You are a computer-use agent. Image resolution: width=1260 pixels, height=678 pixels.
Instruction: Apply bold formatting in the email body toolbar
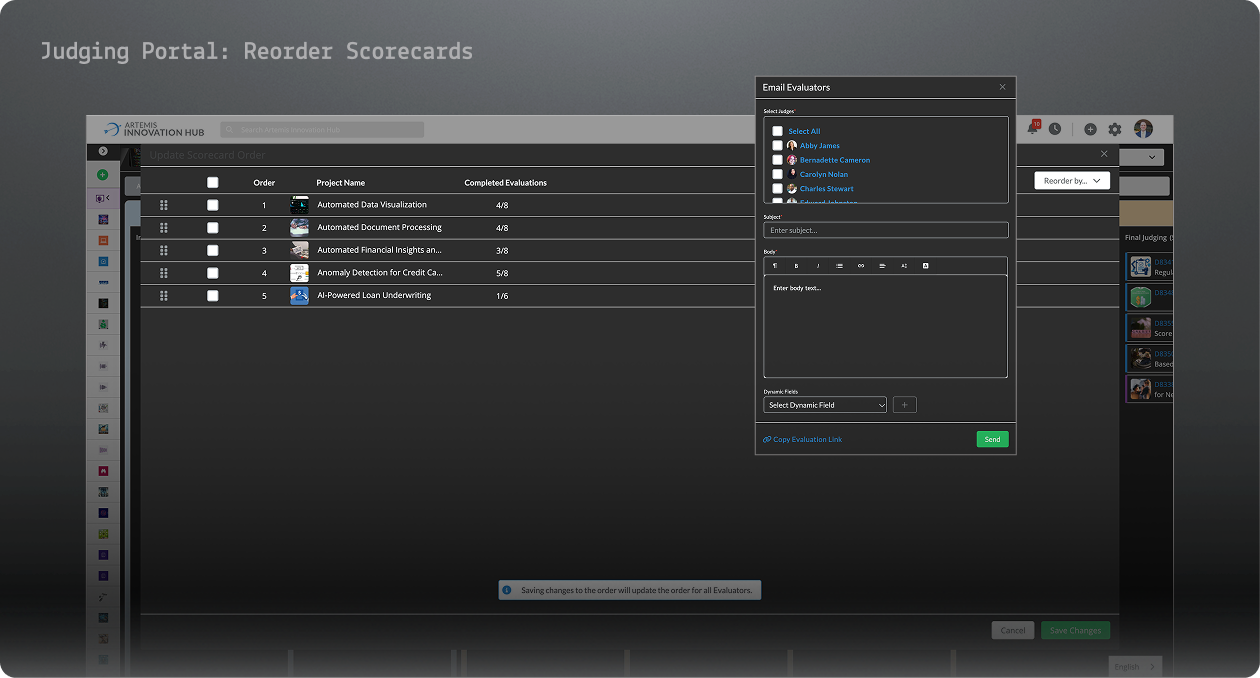point(796,266)
